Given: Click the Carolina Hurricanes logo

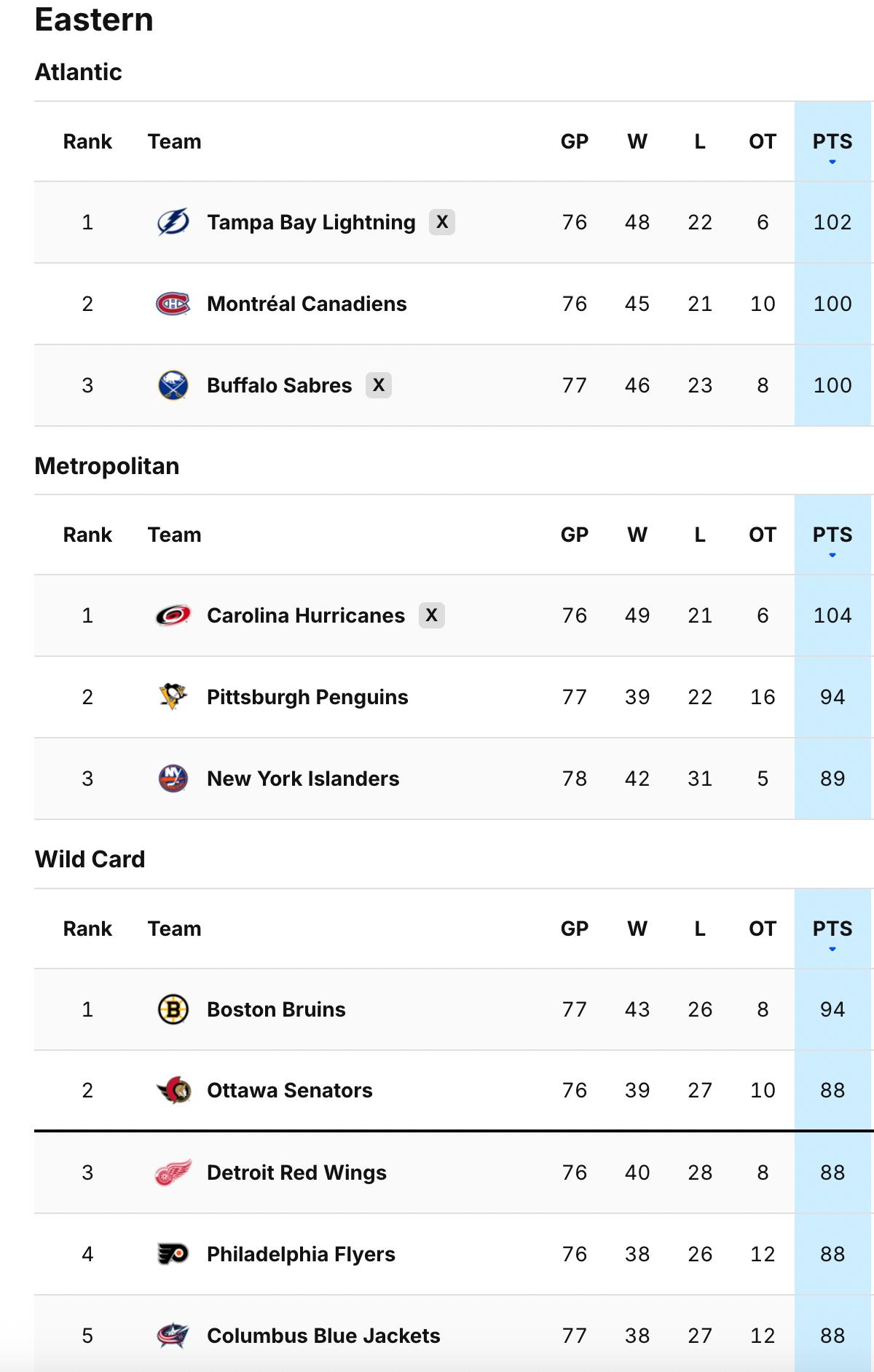Looking at the screenshot, I should pos(173,615).
